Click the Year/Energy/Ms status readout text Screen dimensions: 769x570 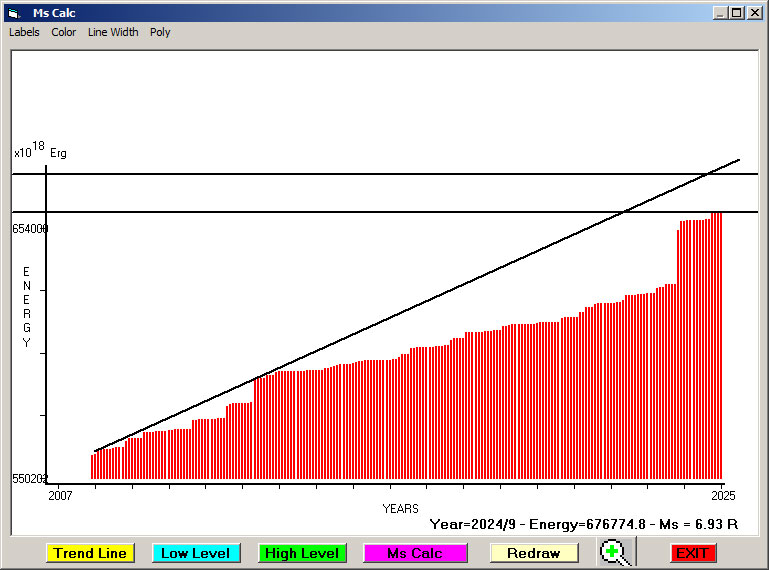[583, 523]
